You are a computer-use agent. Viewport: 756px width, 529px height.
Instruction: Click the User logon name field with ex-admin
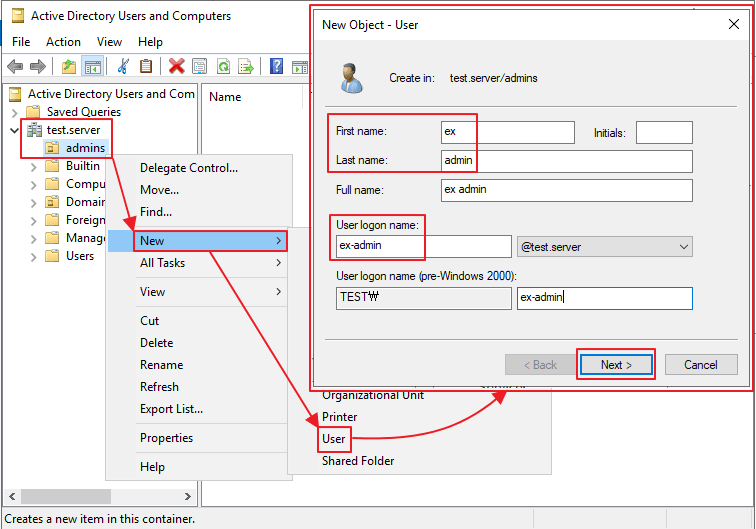click(x=424, y=246)
